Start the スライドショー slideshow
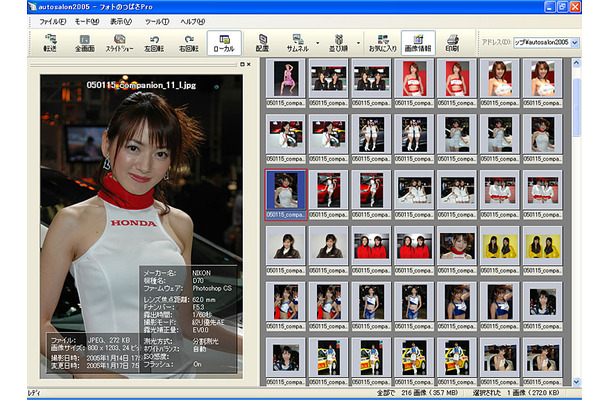Image resolution: width=610 pixels, height=400 pixels. [119, 43]
